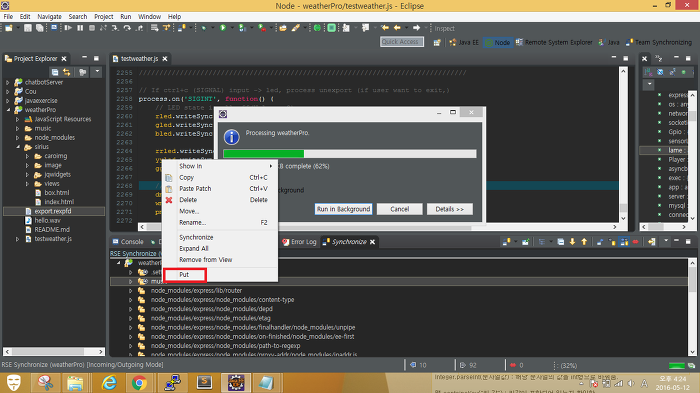700x393 pixels.
Task: Expand the node_modules folder
Action: (x=17, y=138)
